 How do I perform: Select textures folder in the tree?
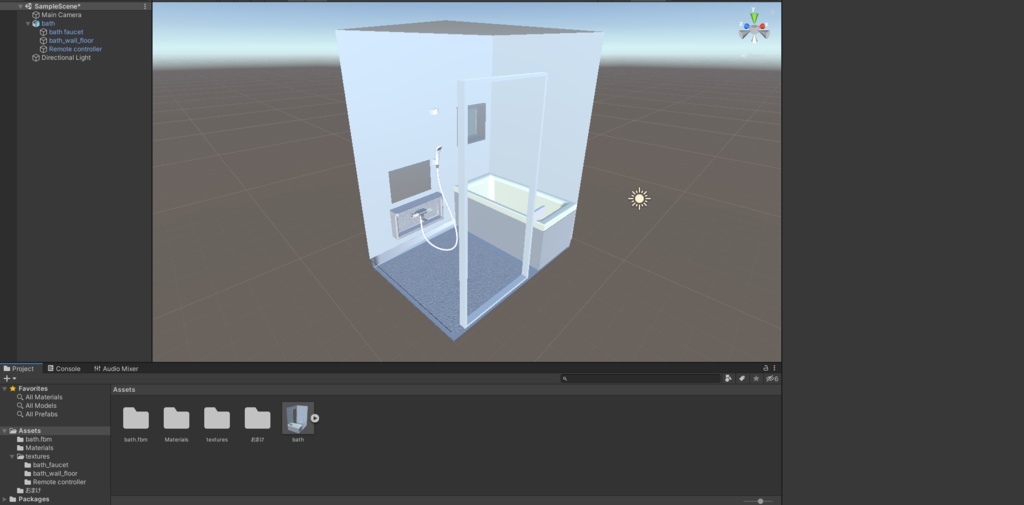tap(37, 456)
